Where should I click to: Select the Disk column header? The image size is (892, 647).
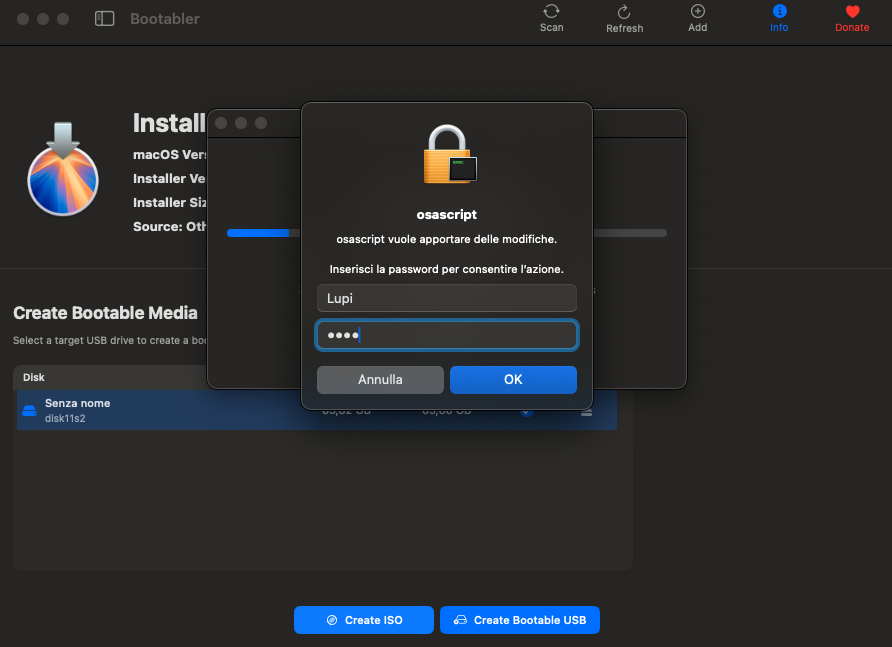pyautogui.click(x=34, y=377)
